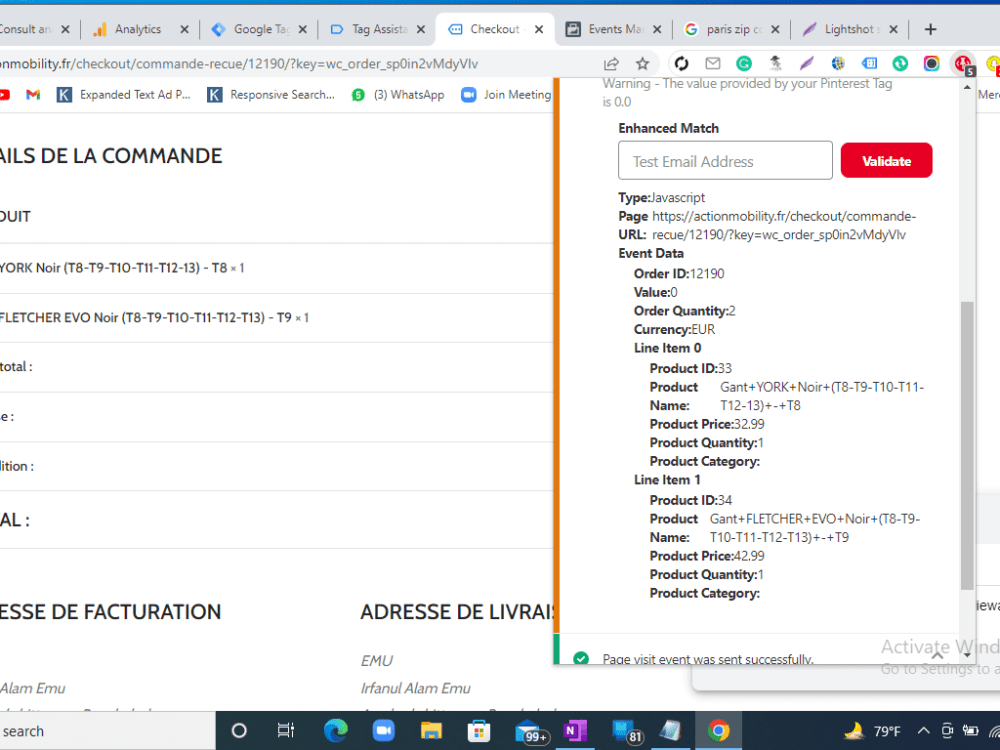Click the Cortana circle taskbar icon
The image size is (1000, 750).
(x=239, y=731)
